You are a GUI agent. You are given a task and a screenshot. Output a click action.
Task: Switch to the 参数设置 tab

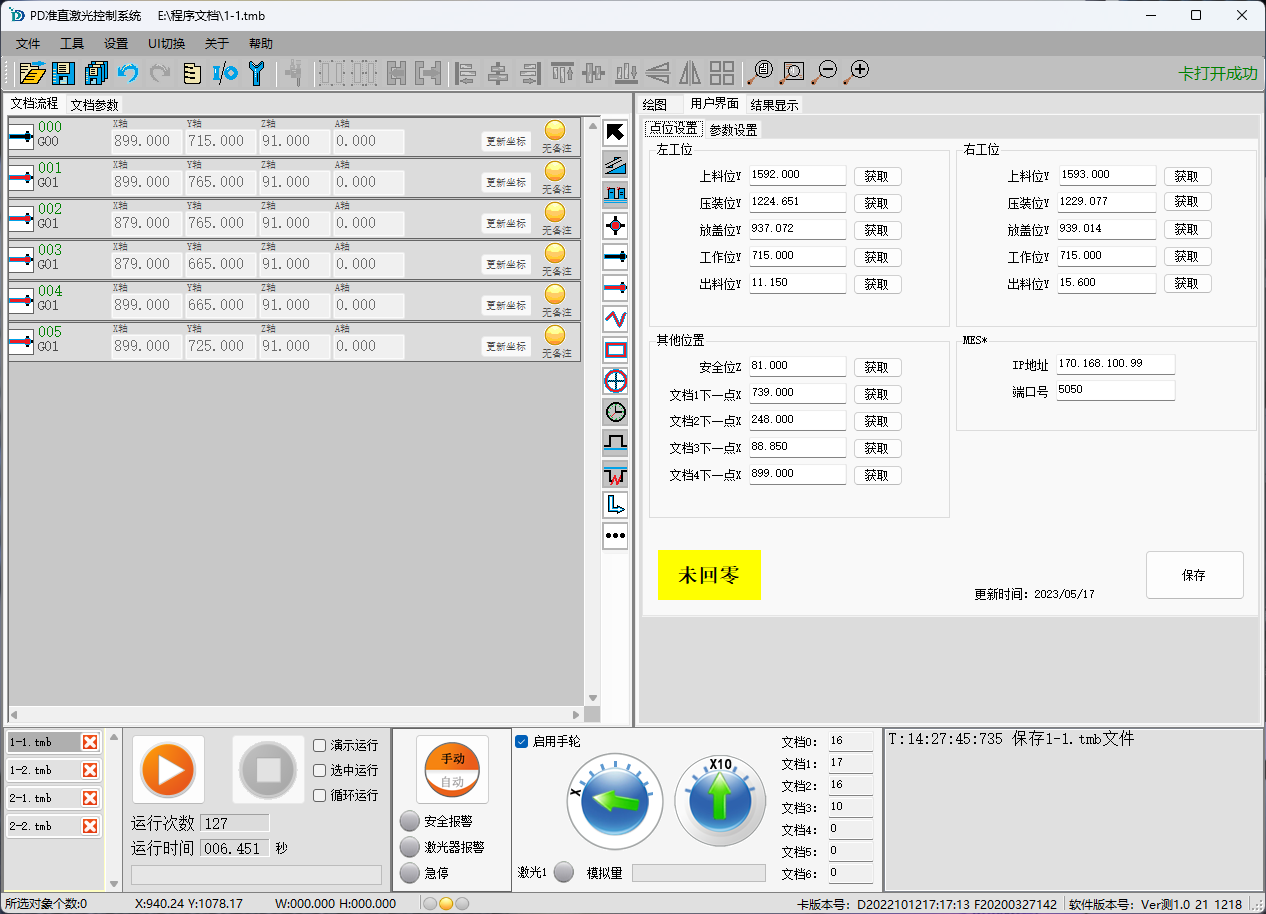(733, 130)
